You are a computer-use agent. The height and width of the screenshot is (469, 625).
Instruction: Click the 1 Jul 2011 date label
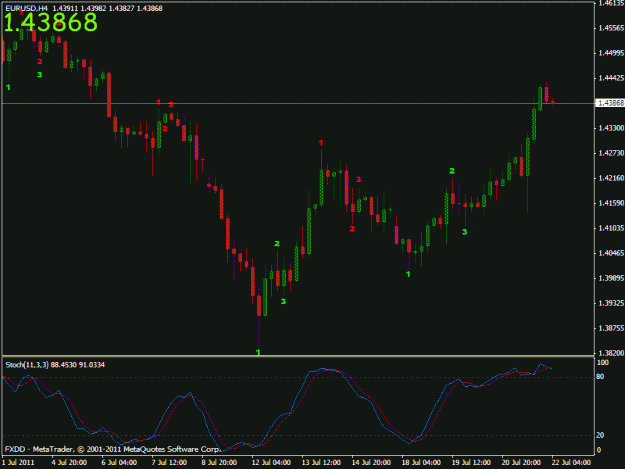point(18,462)
